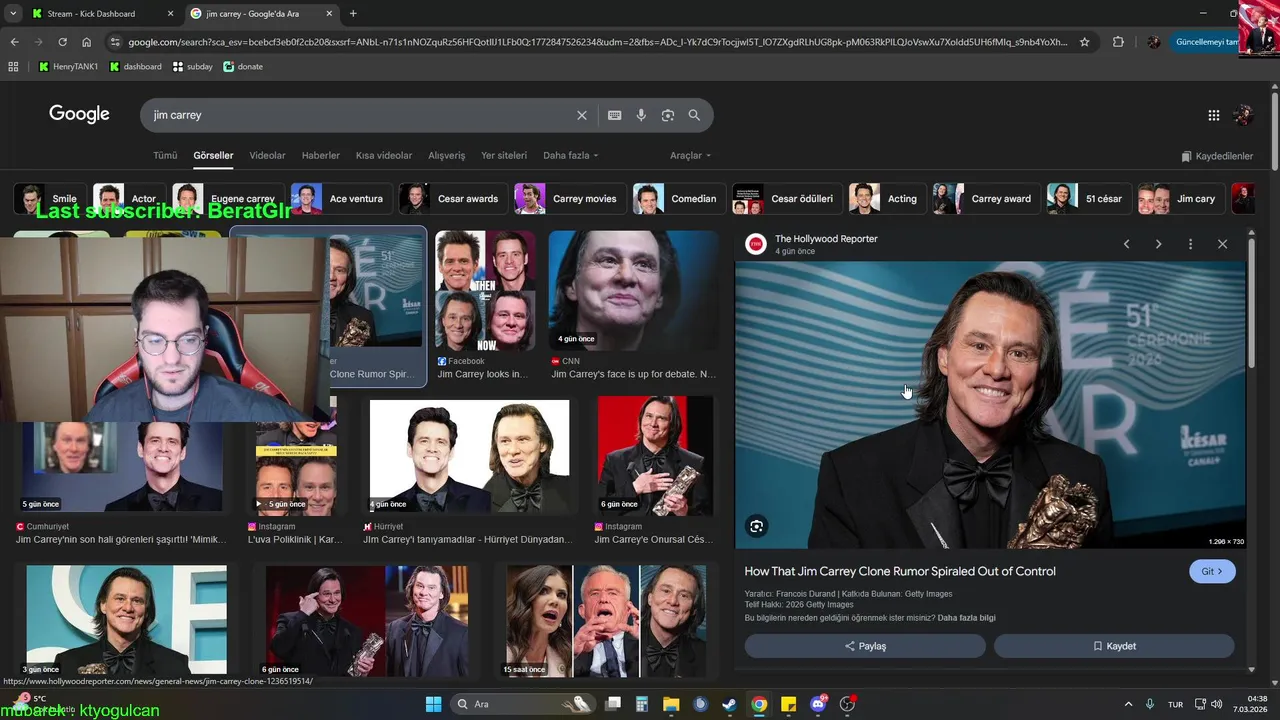1280x720 pixels.
Task: Click the Windows taskbar search box
Action: pyautogui.click(x=524, y=704)
